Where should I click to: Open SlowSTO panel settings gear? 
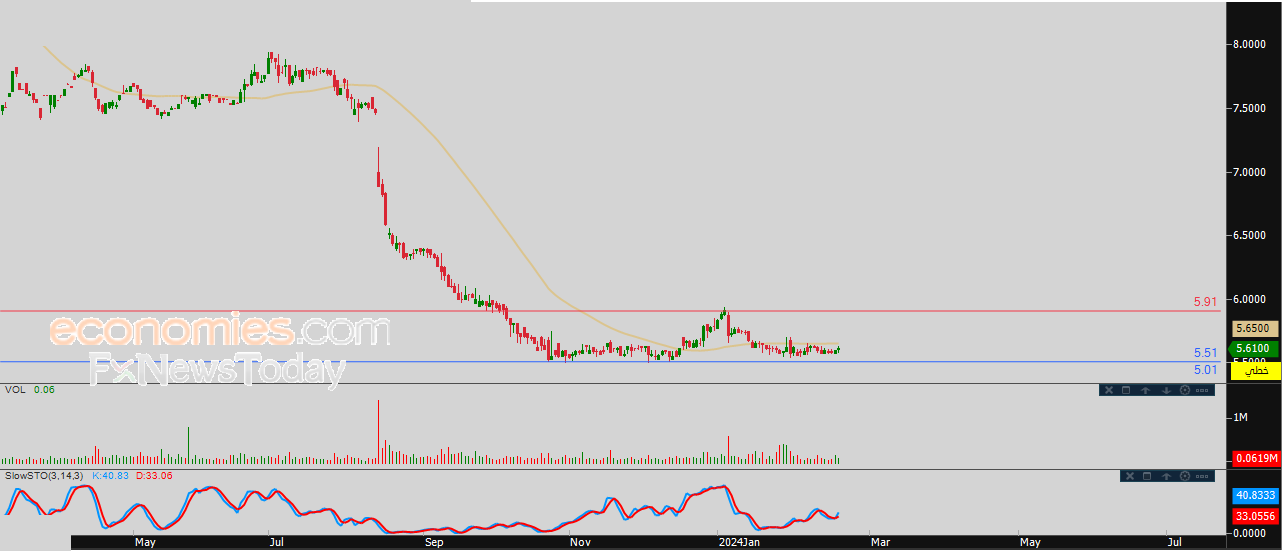tap(1185, 476)
